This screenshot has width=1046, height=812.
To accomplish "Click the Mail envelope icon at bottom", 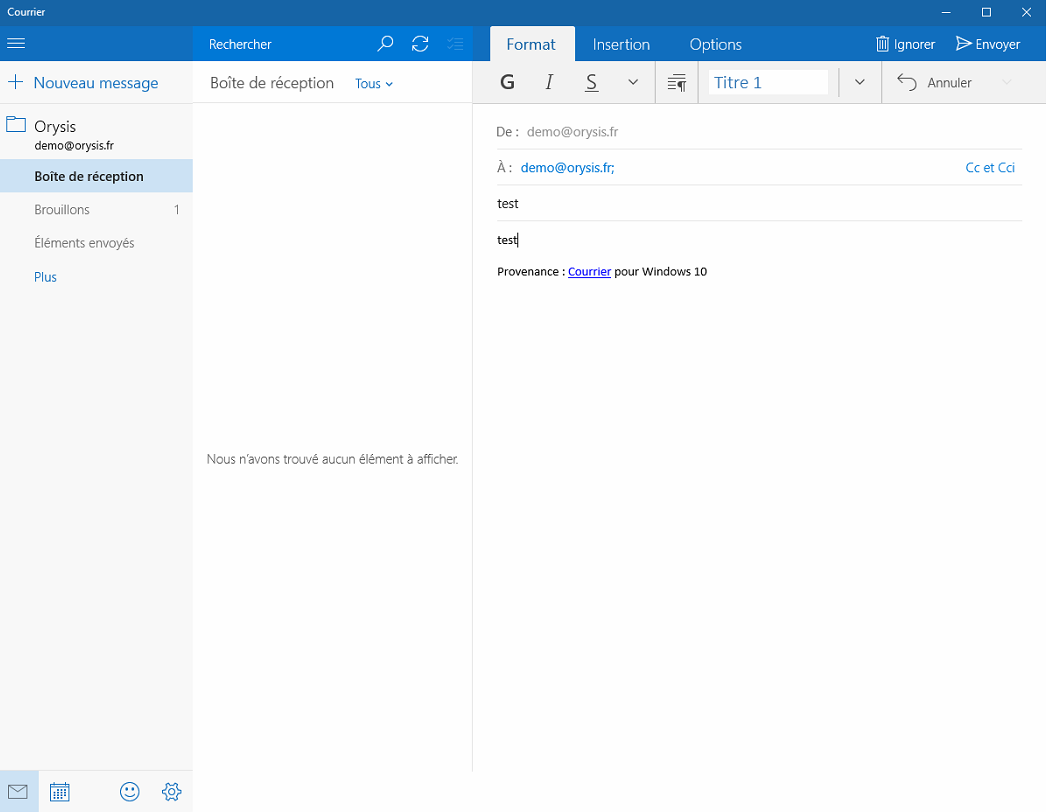I will [17, 791].
